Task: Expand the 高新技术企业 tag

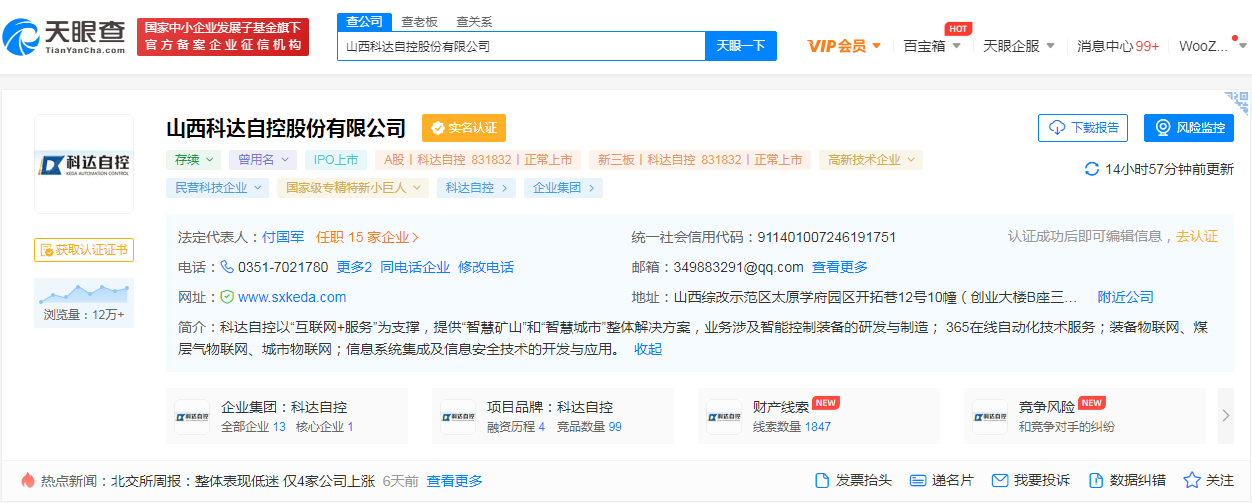Action: tap(870, 160)
